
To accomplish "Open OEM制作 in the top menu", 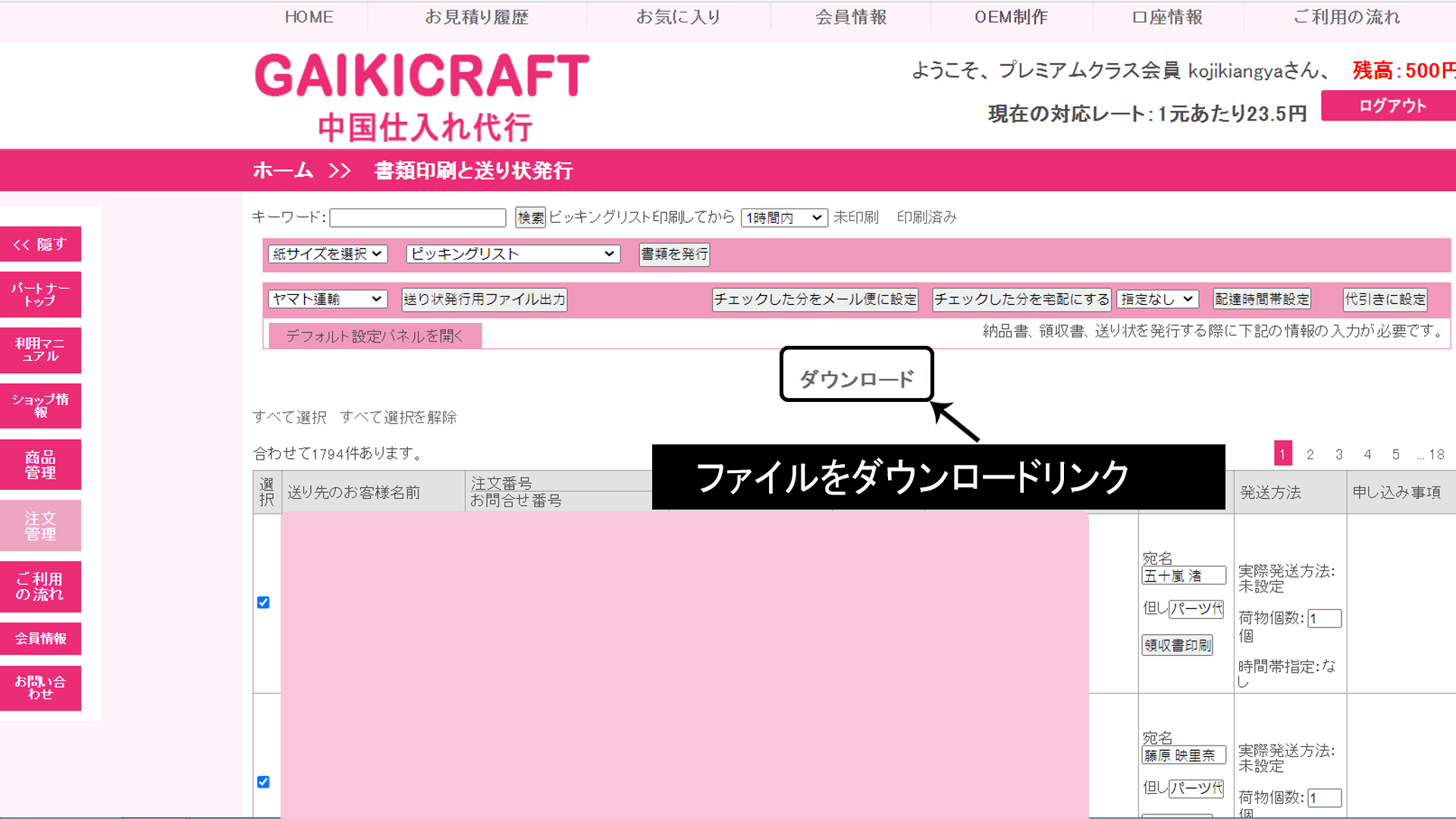I will point(1011,17).
